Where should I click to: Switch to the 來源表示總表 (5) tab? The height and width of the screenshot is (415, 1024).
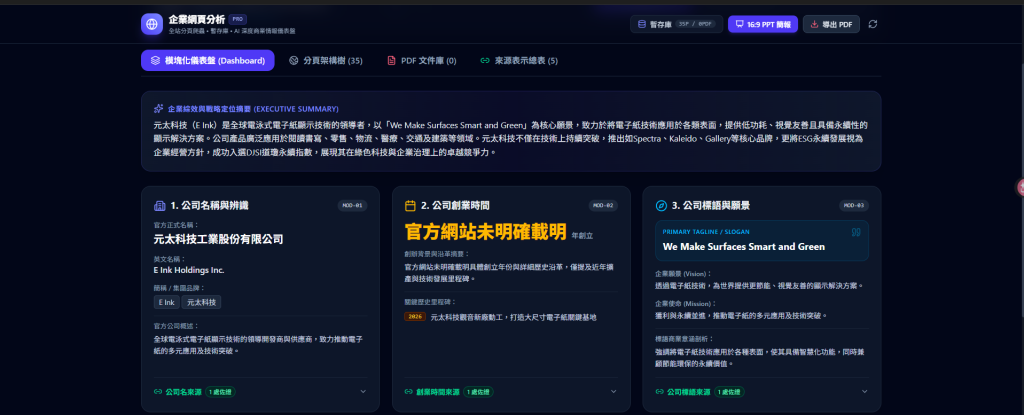[519, 61]
